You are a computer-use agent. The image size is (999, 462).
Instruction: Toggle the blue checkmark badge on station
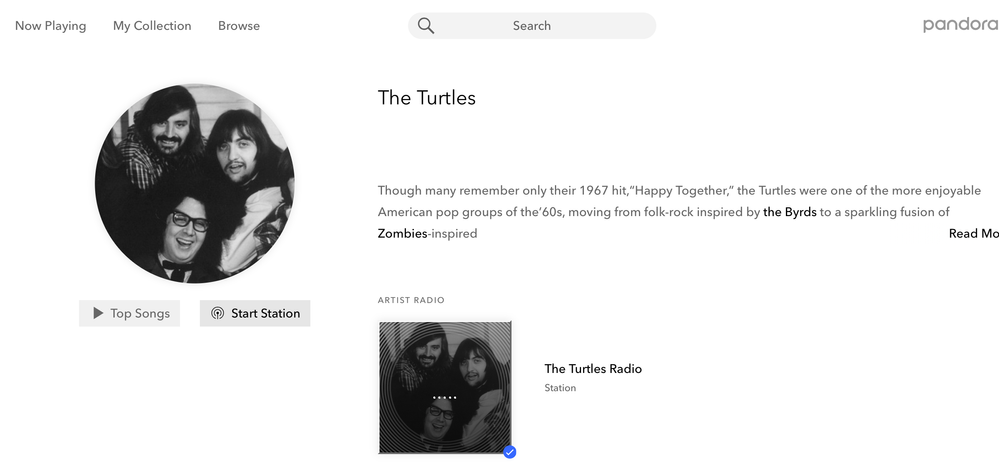[x=510, y=452]
